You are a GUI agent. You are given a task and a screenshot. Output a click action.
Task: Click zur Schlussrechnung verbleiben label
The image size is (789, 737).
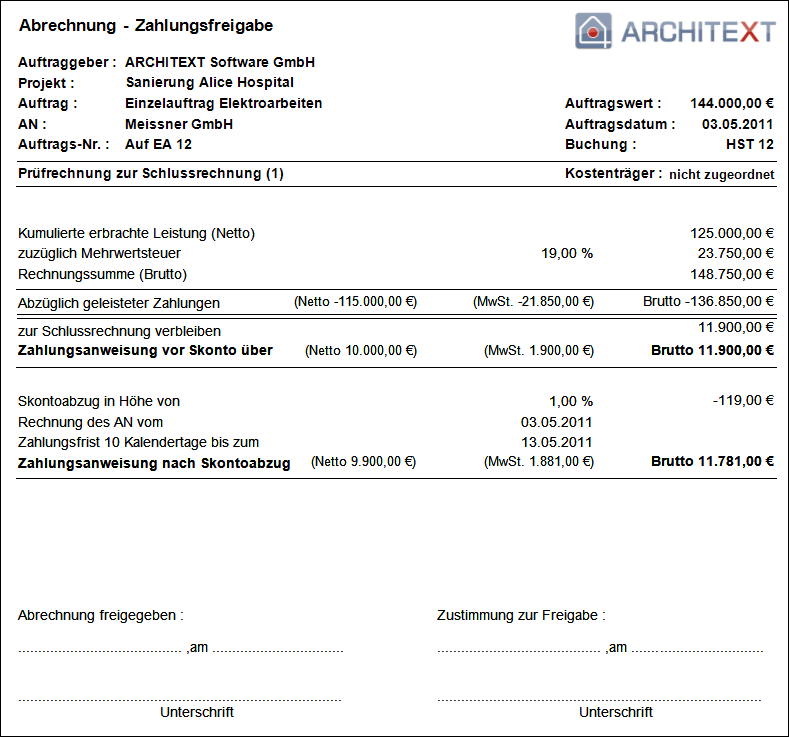click(119, 332)
